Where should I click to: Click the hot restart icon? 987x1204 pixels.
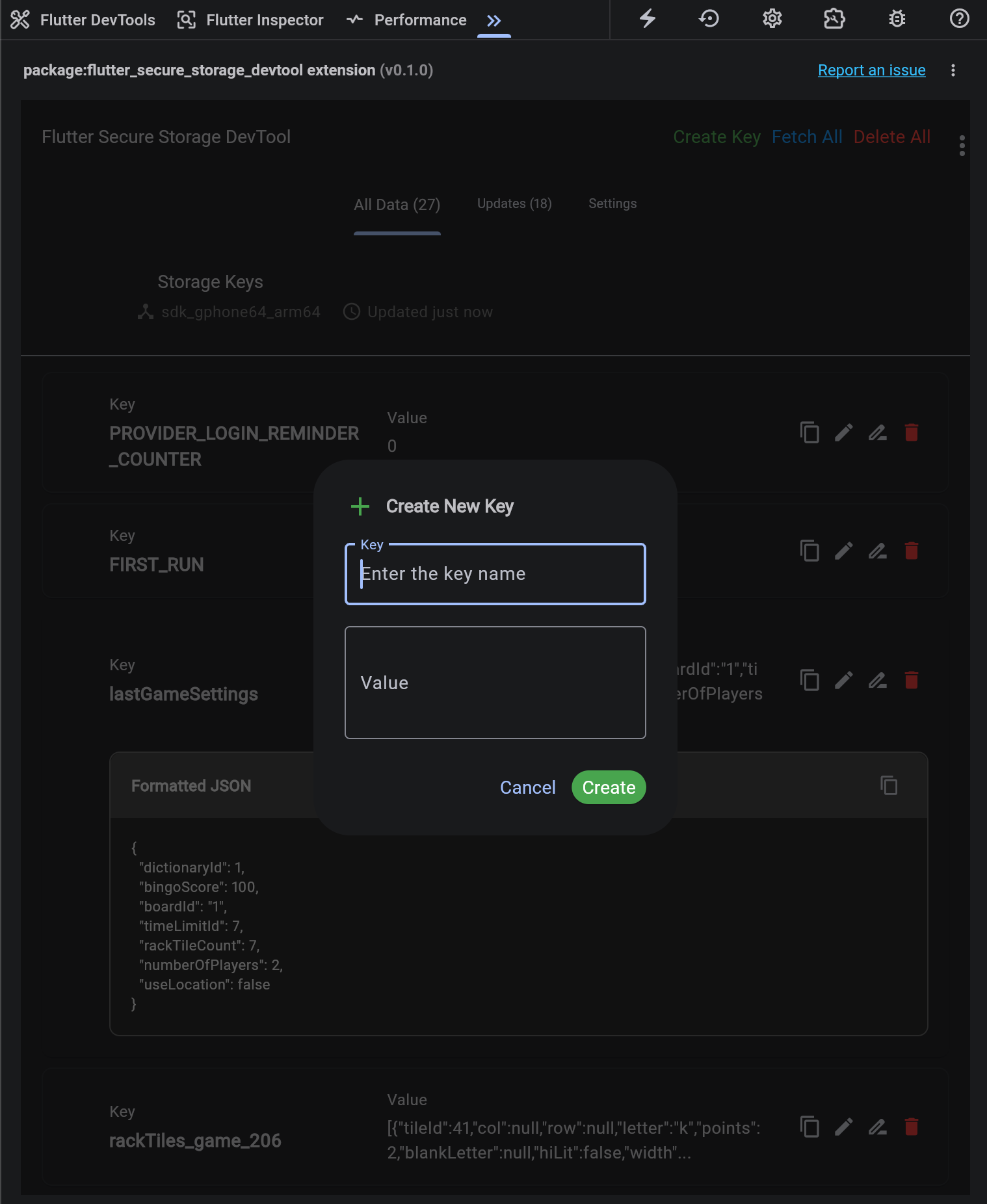point(709,19)
